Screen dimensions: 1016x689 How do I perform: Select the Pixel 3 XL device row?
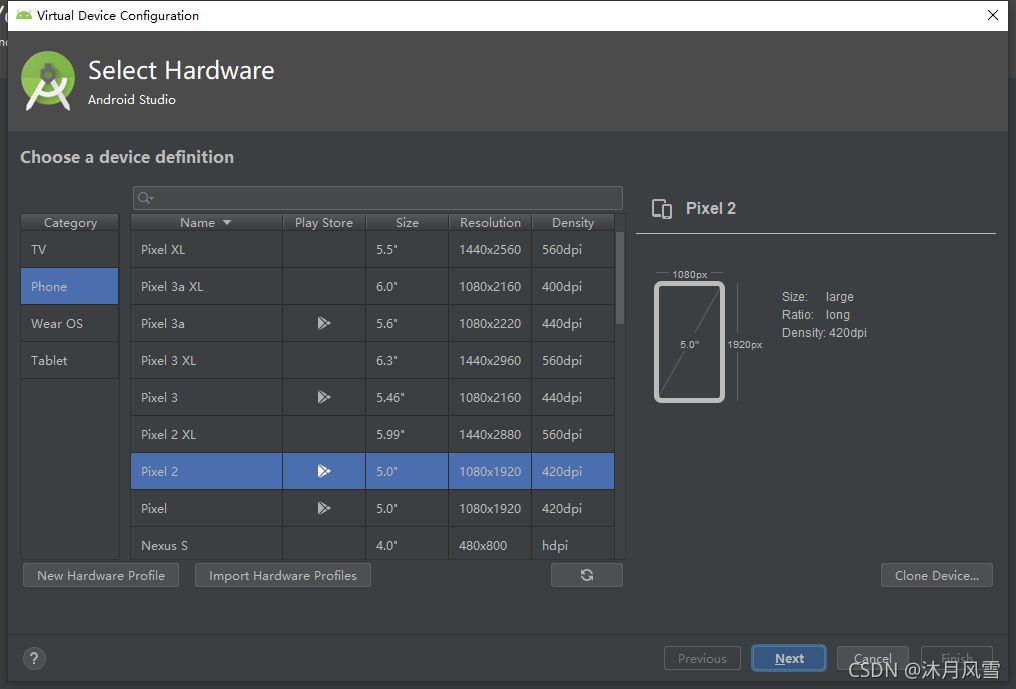click(x=372, y=360)
